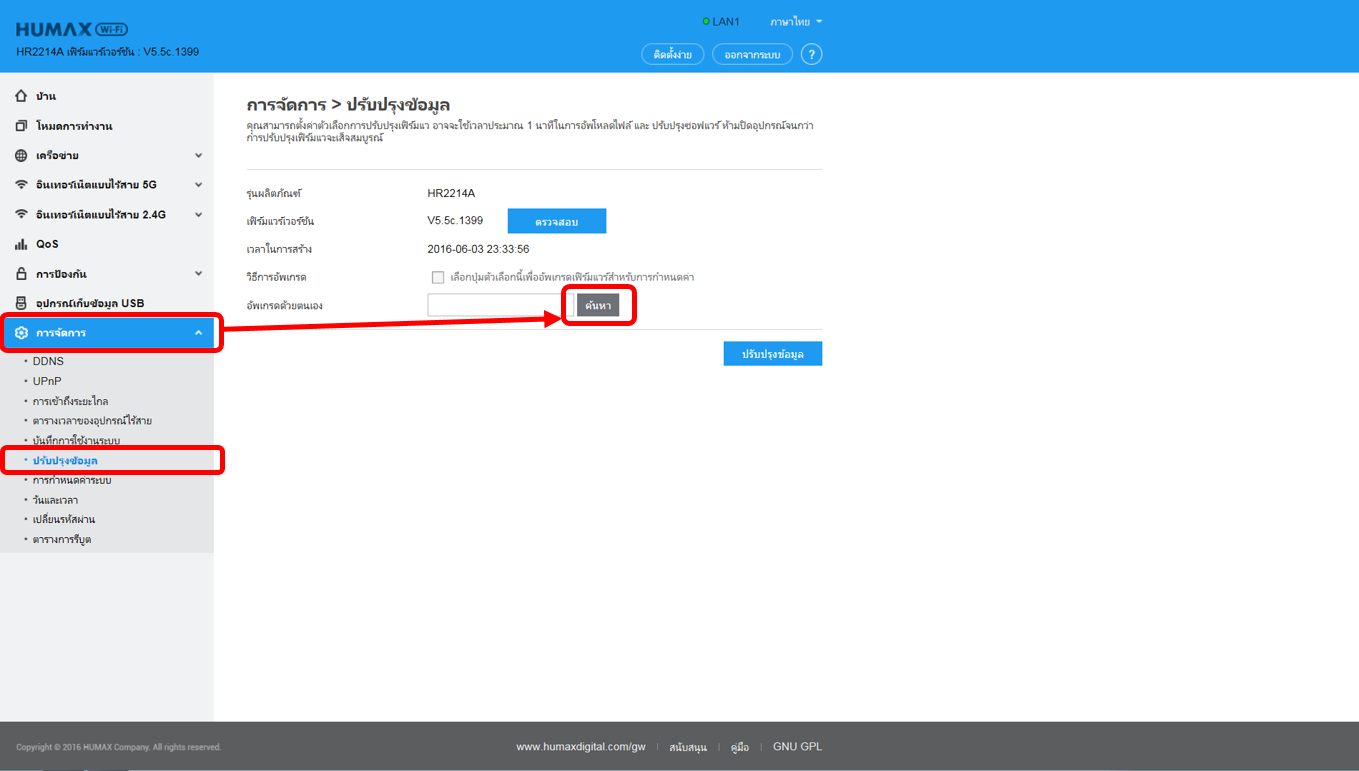Open the GNU GPL footer link

[798, 747]
